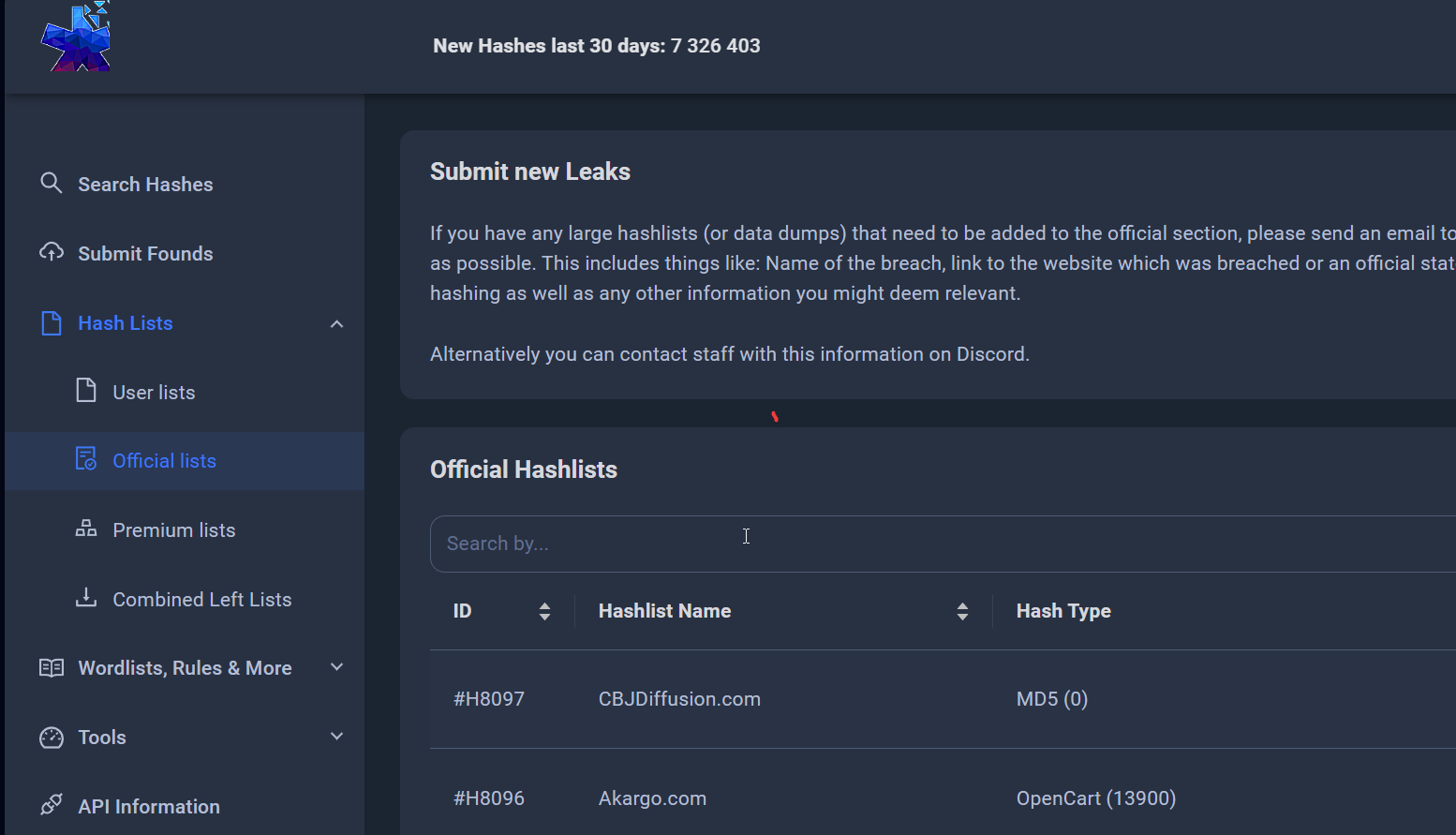Open the CBJDiffusion.com hashlist row
The width and height of the screenshot is (1456, 835).
tap(679, 699)
